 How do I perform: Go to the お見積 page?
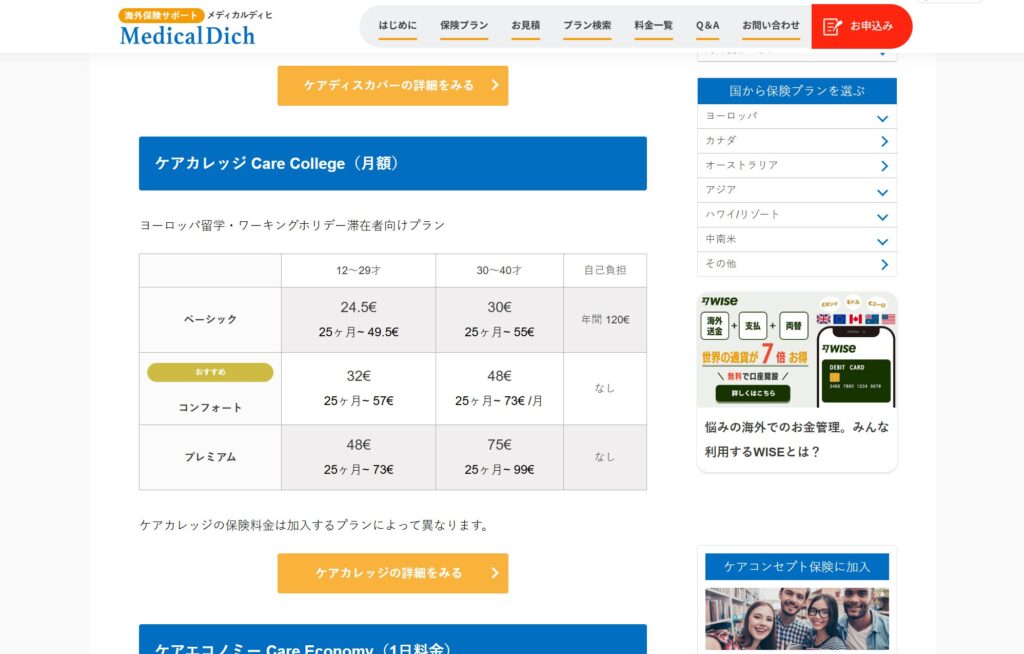pos(525,25)
